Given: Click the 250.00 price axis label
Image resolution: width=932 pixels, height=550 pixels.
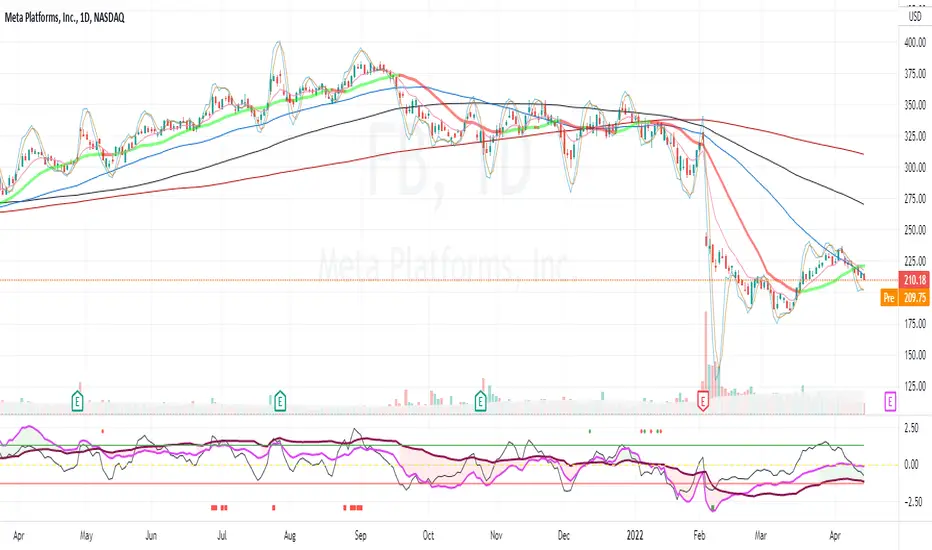Looking at the screenshot, I should 915,230.
